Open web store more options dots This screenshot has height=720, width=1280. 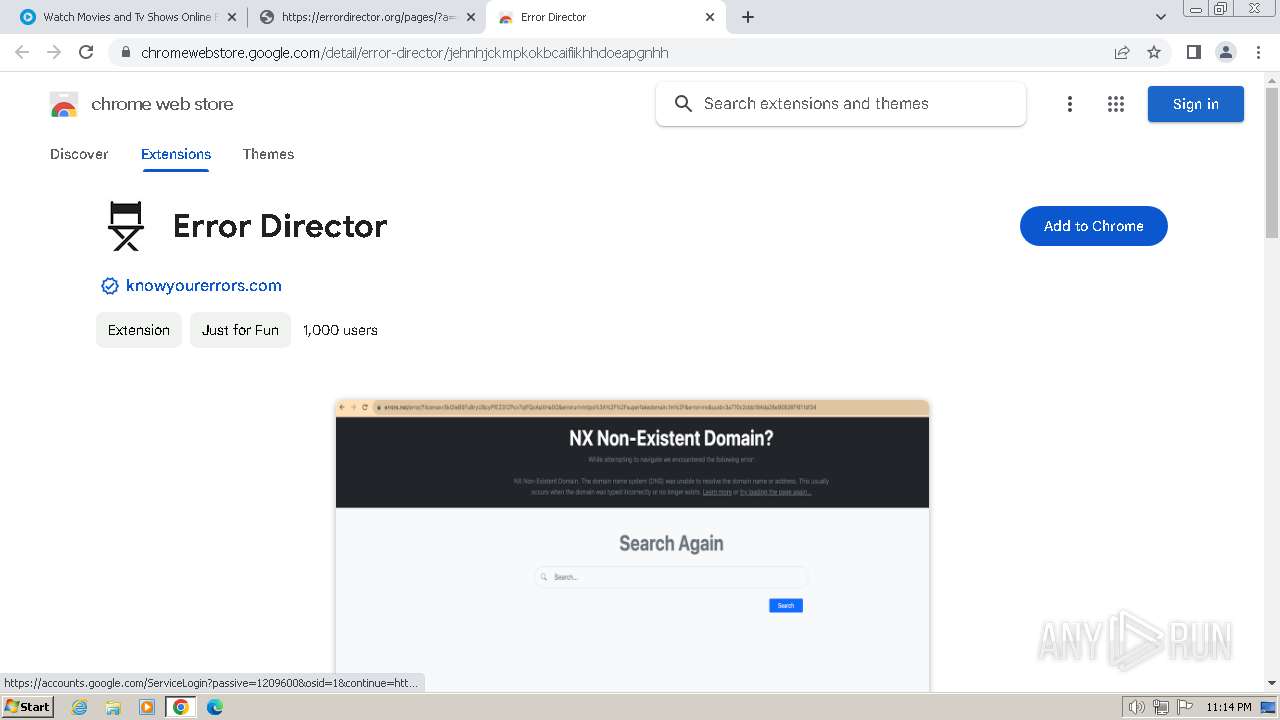[x=1070, y=104]
